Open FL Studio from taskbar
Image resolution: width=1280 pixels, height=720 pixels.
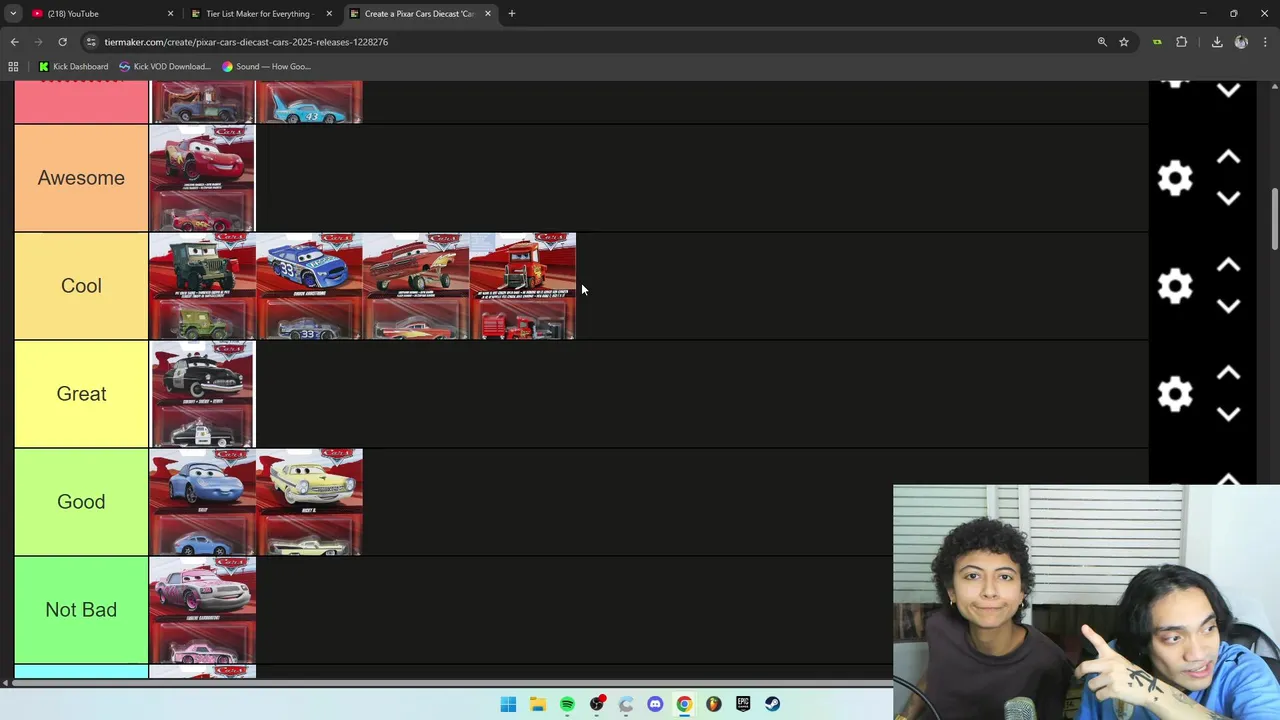click(713, 704)
